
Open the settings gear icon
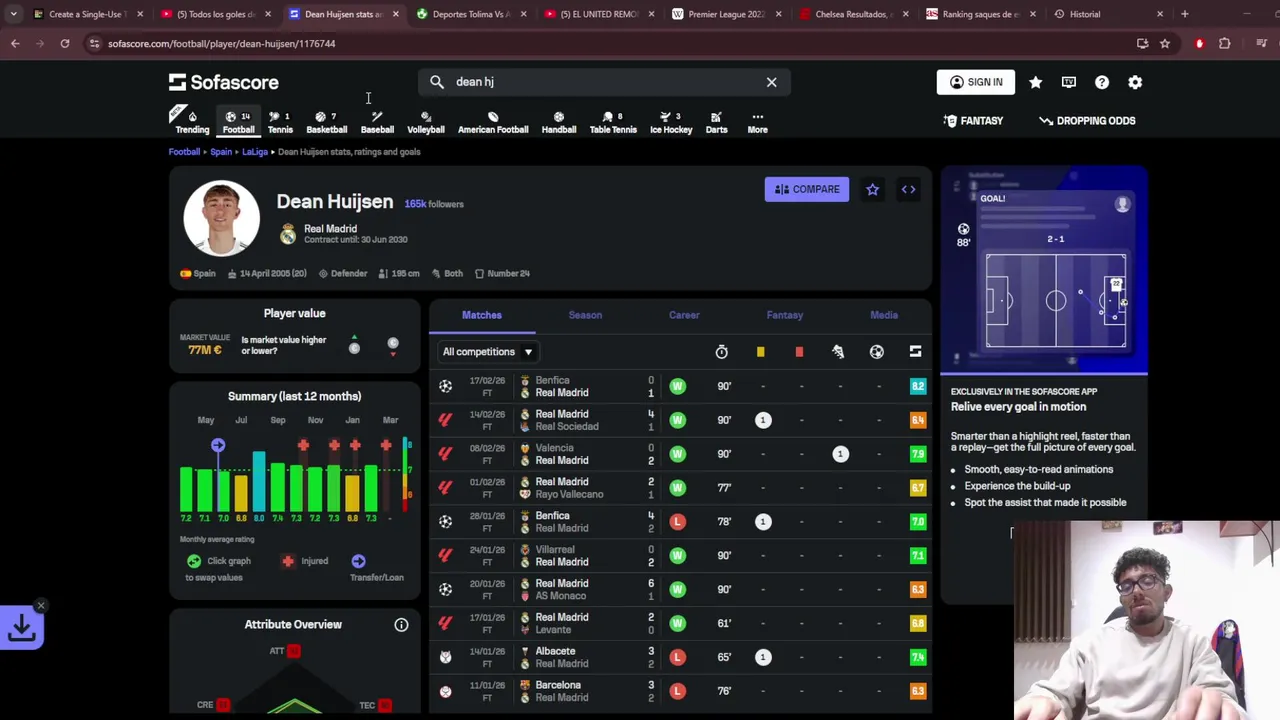pos(1135,82)
